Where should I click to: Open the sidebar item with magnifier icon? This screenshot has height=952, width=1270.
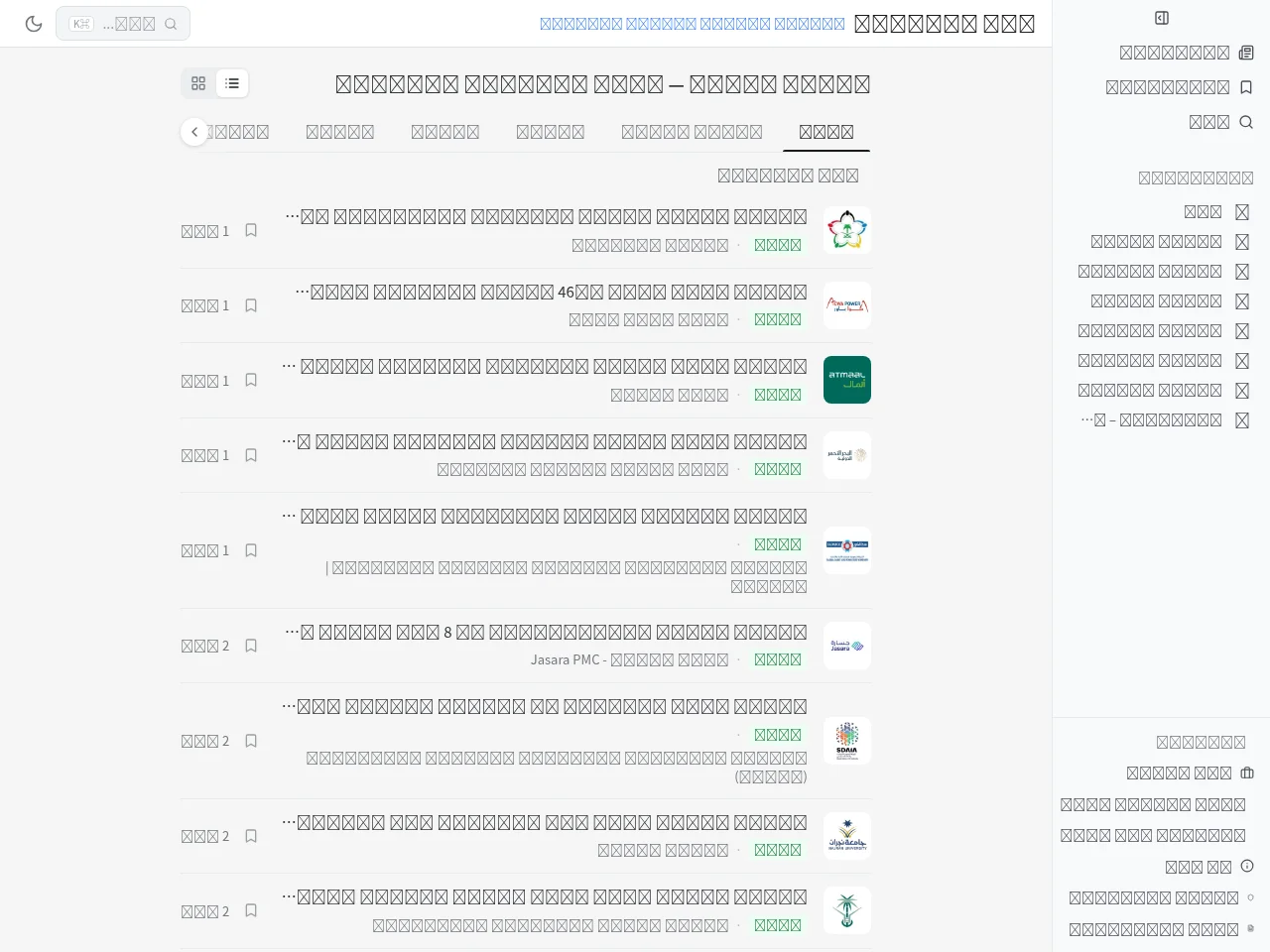coord(1221,122)
